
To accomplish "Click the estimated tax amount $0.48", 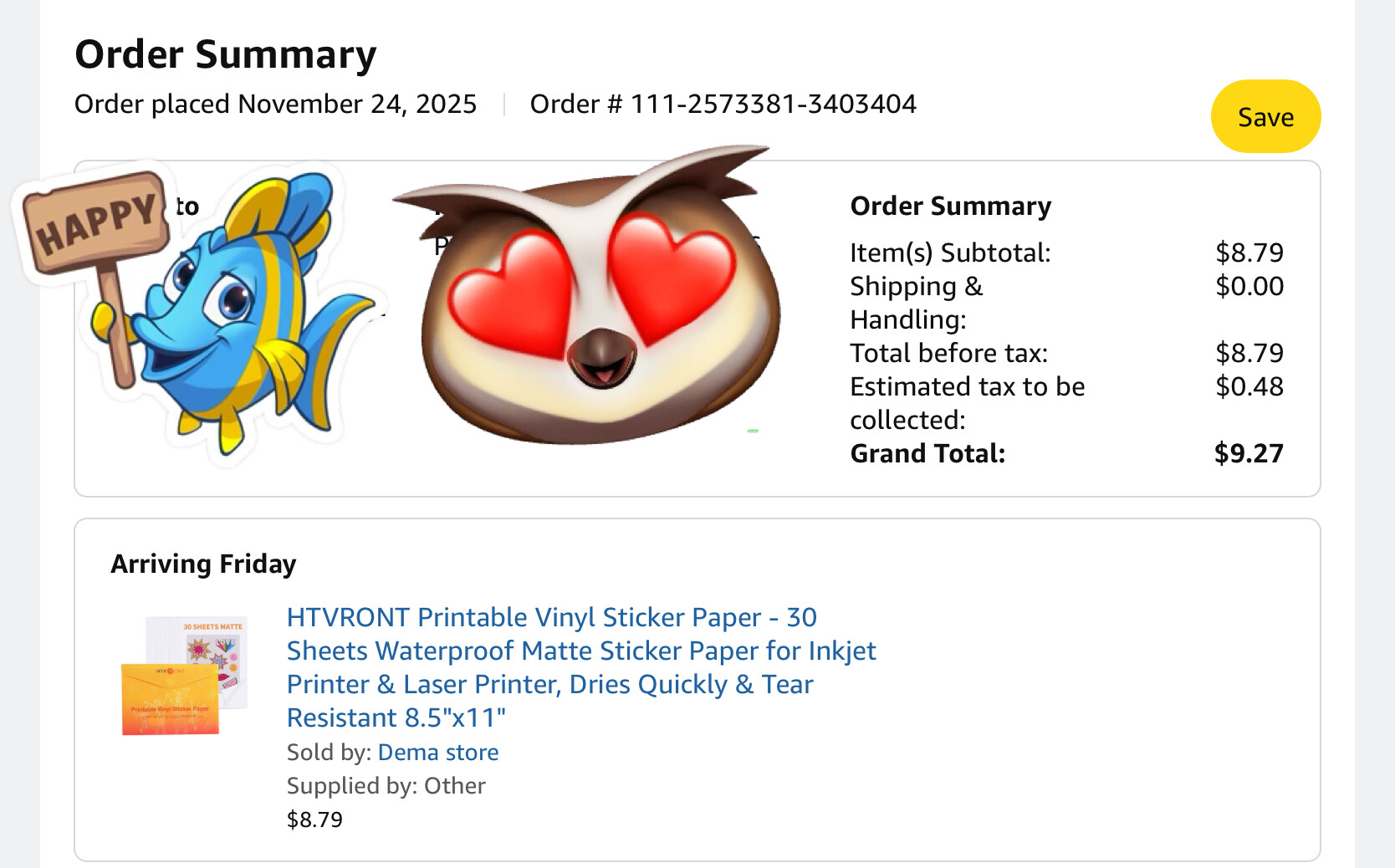I will click(x=1249, y=386).
